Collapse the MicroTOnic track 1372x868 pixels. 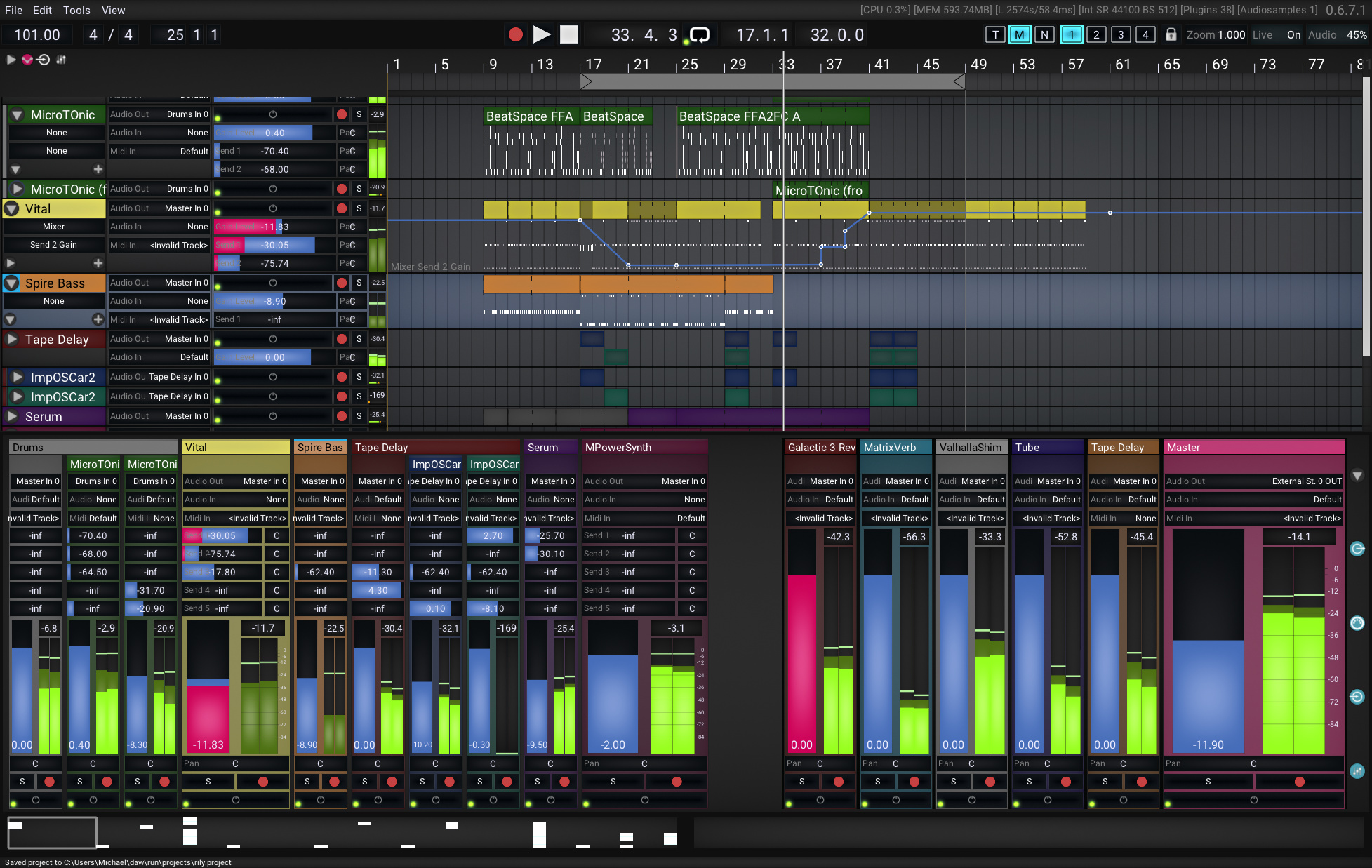17,115
